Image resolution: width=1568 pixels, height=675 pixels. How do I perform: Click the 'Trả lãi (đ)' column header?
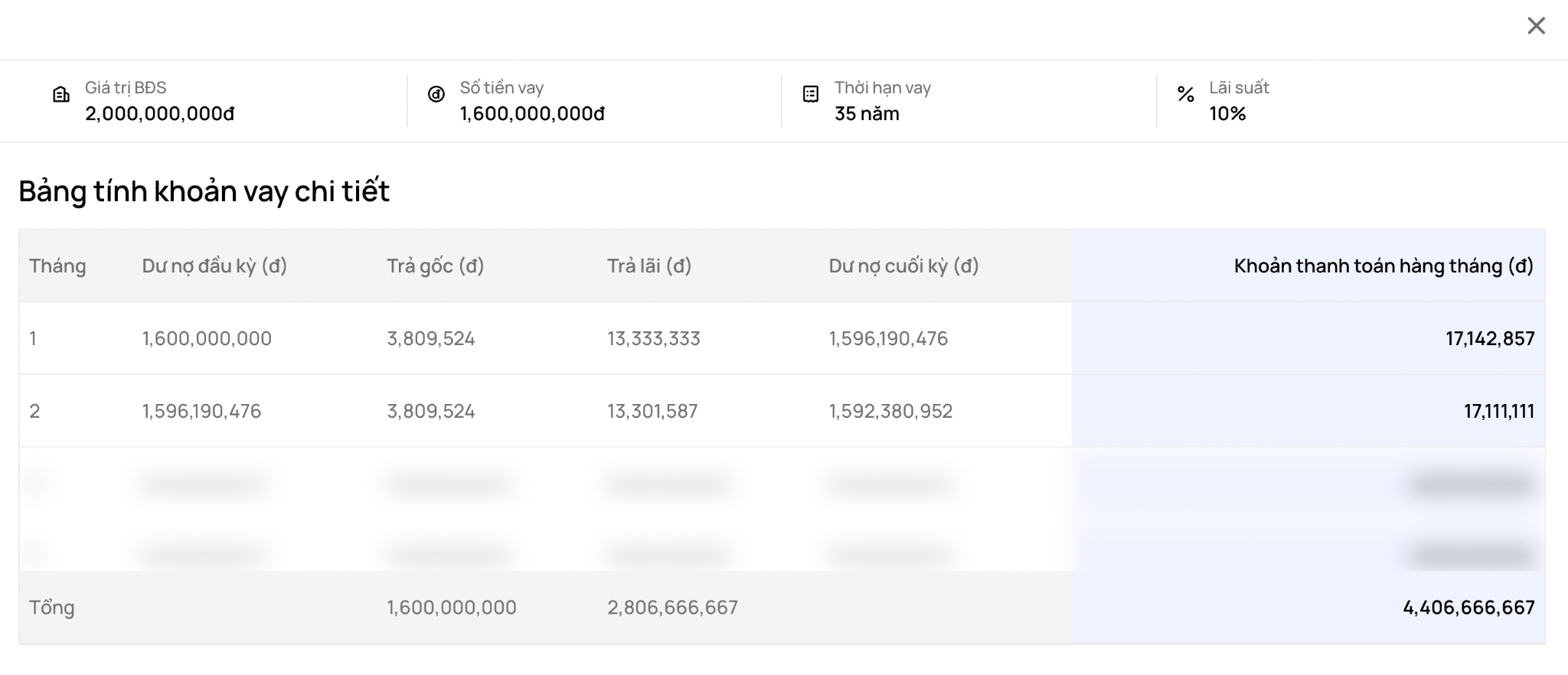649,266
